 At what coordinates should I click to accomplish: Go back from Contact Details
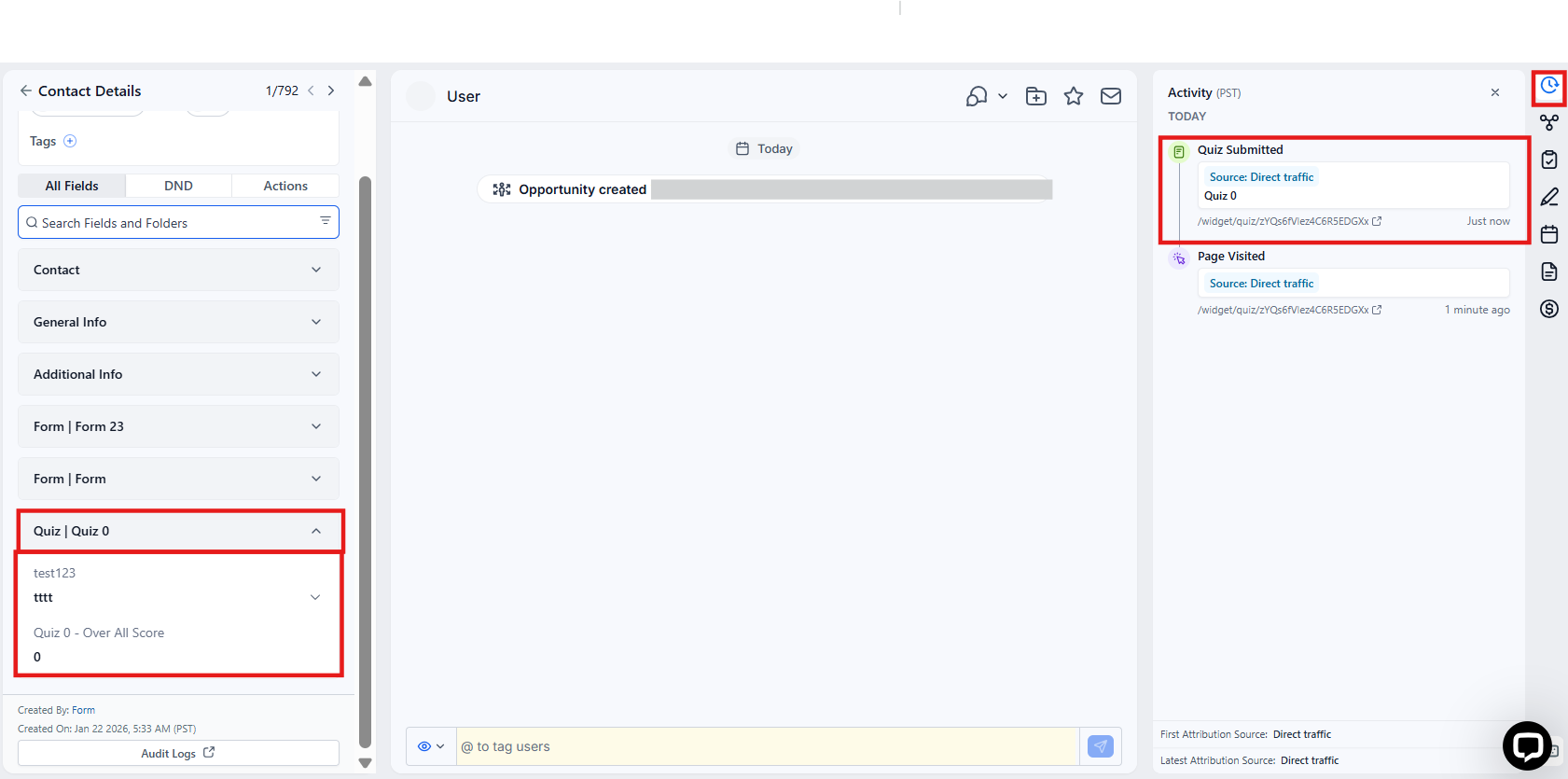click(x=25, y=90)
